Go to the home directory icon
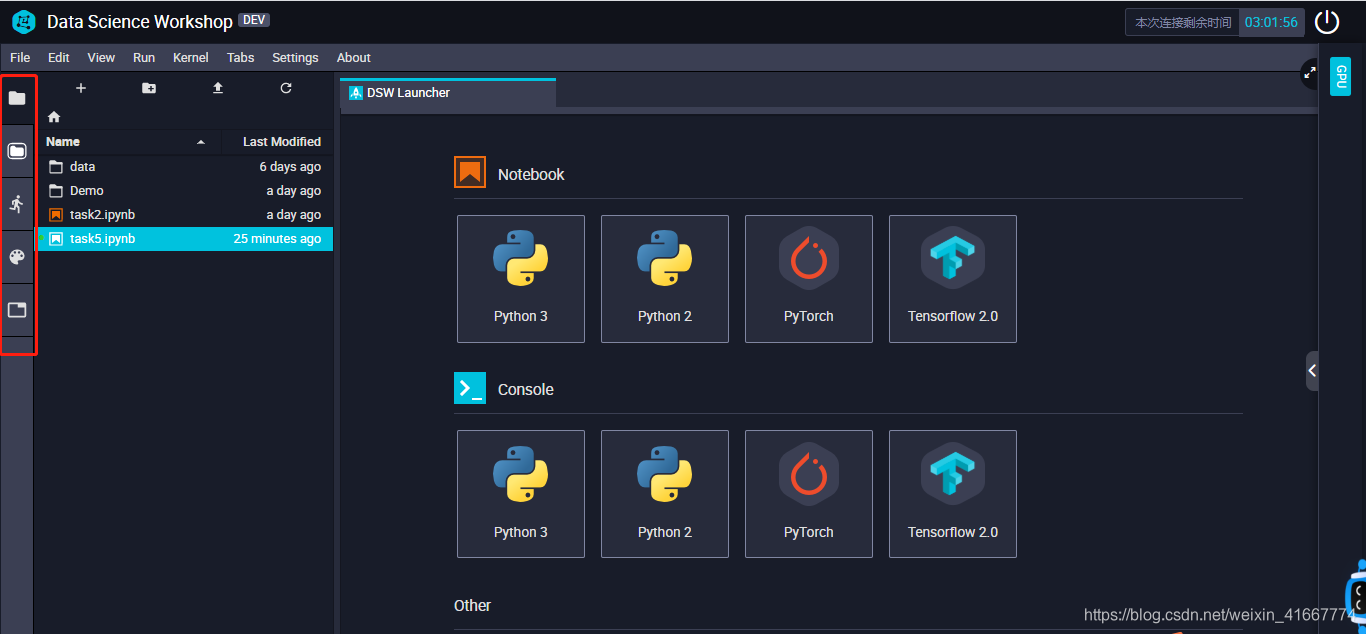 (54, 117)
